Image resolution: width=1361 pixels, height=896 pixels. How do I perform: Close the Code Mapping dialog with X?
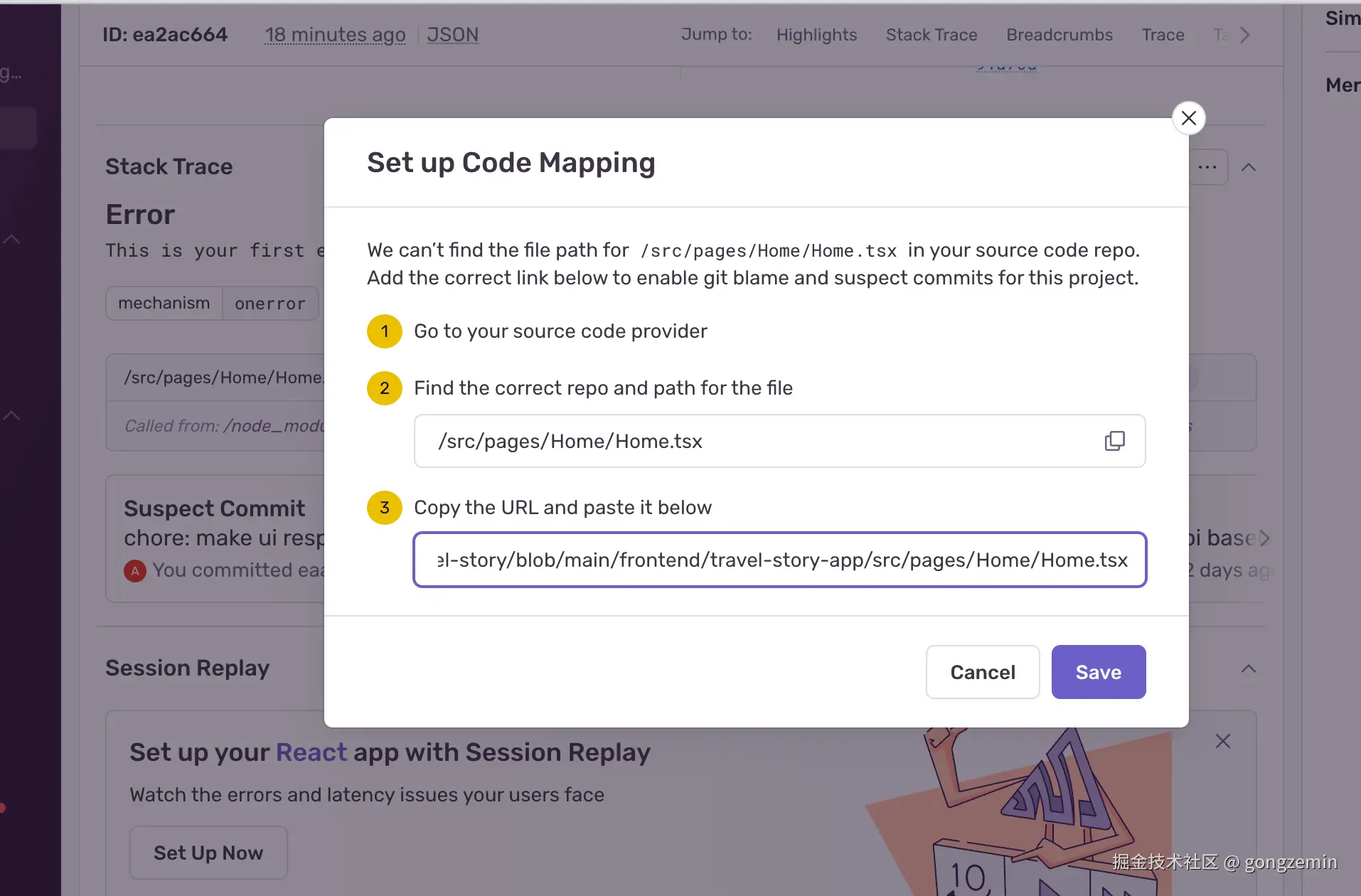[1188, 118]
